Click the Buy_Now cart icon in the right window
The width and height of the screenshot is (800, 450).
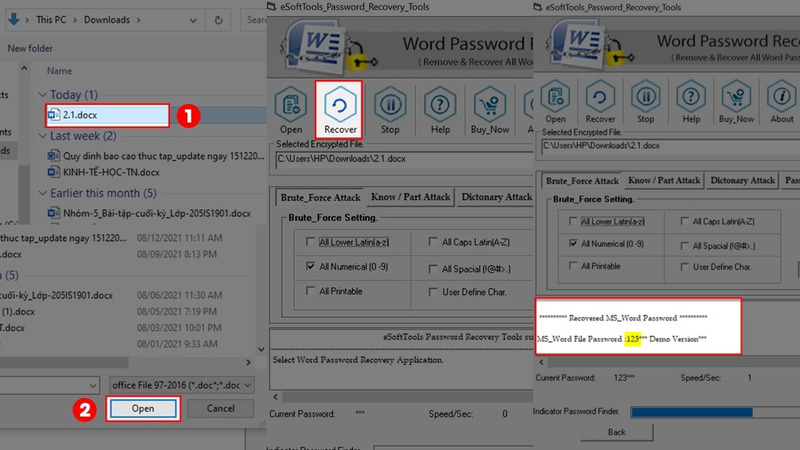click(x=736, y=96)
